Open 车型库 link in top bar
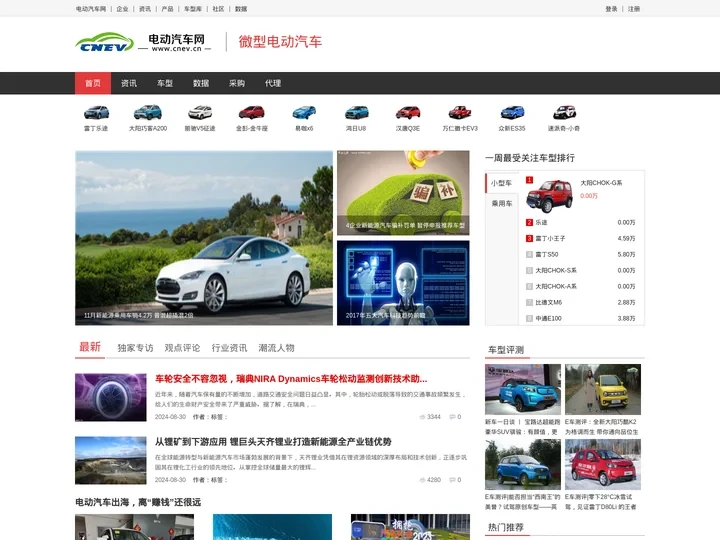 193,9
